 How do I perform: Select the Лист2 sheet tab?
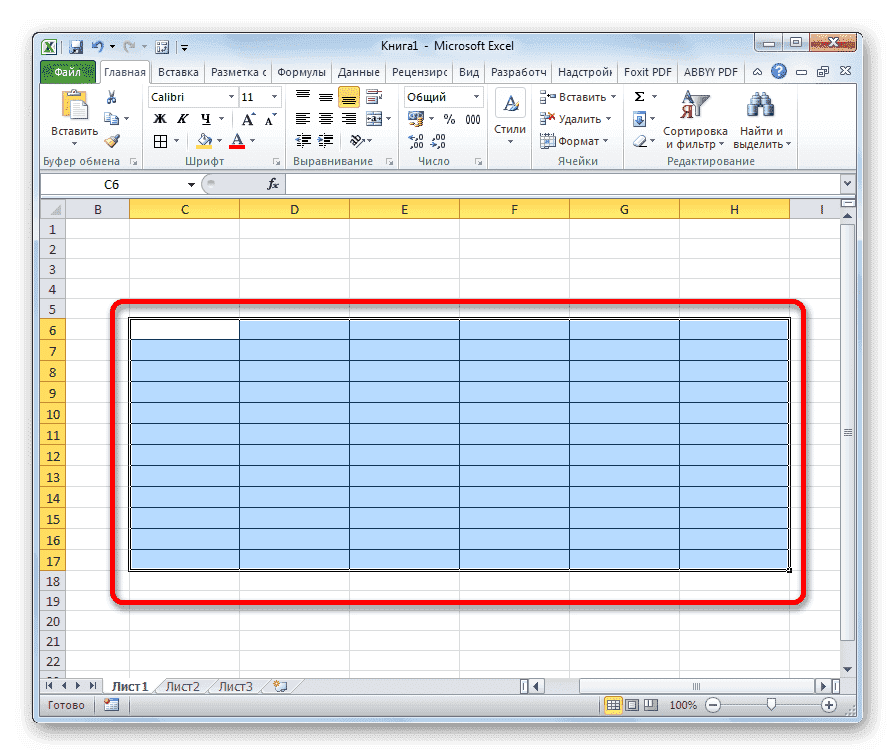(x=185, y=686)
